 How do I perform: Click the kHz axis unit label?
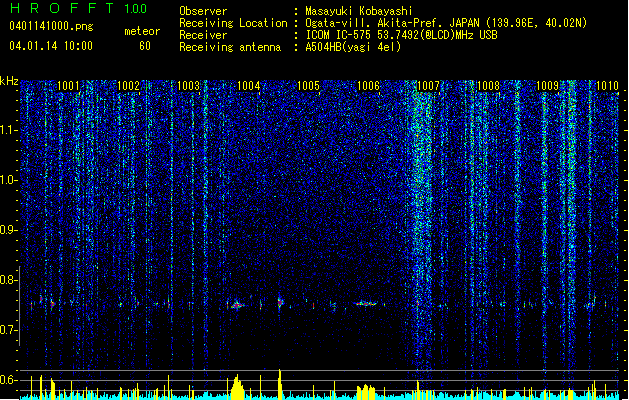pyautogui.click(x=9, y=81)
